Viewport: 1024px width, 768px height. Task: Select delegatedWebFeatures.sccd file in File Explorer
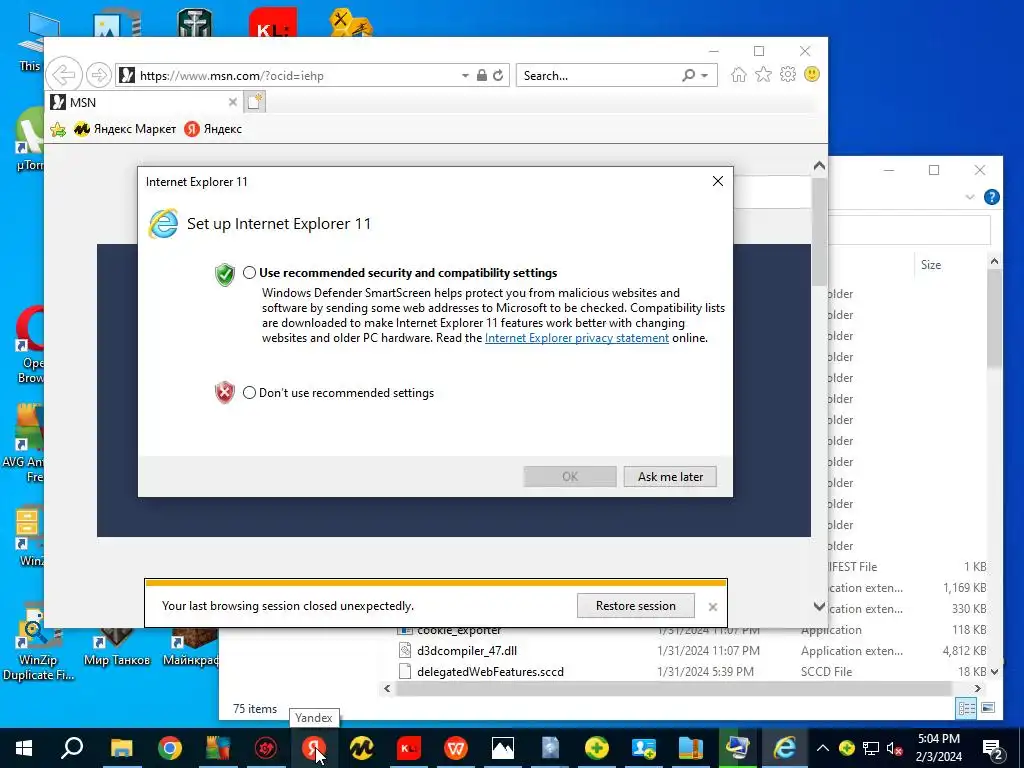[x=490, y=671]
